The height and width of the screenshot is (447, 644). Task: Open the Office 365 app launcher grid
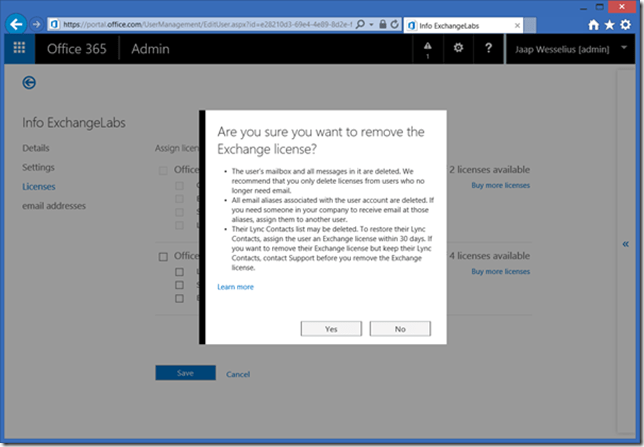pyautogui.click(x=19, y=49)
